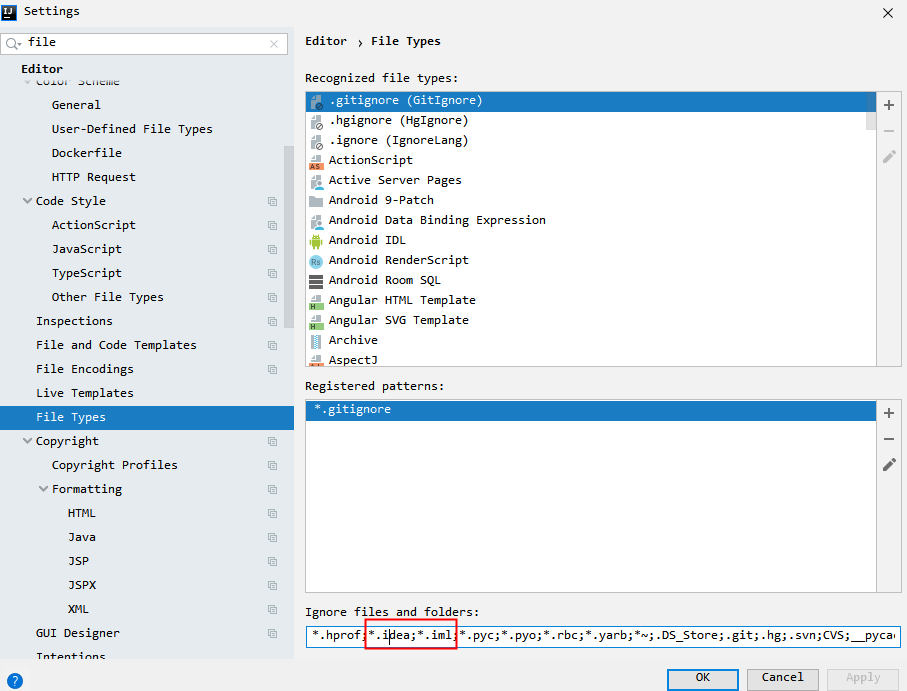
Task: Select Android Data Binding Expression type
Action: click(591, 220)
